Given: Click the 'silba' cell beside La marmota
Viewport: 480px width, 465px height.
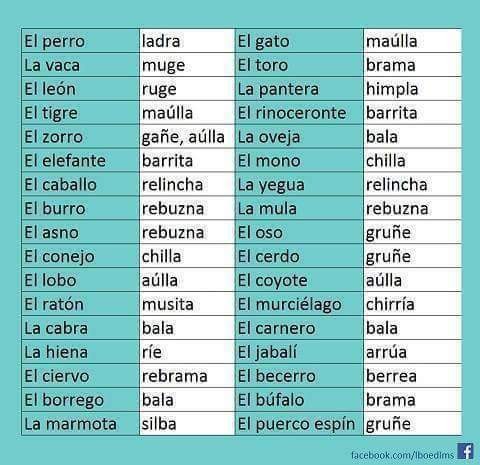Looking at the screenshot, I should [187, 424].
